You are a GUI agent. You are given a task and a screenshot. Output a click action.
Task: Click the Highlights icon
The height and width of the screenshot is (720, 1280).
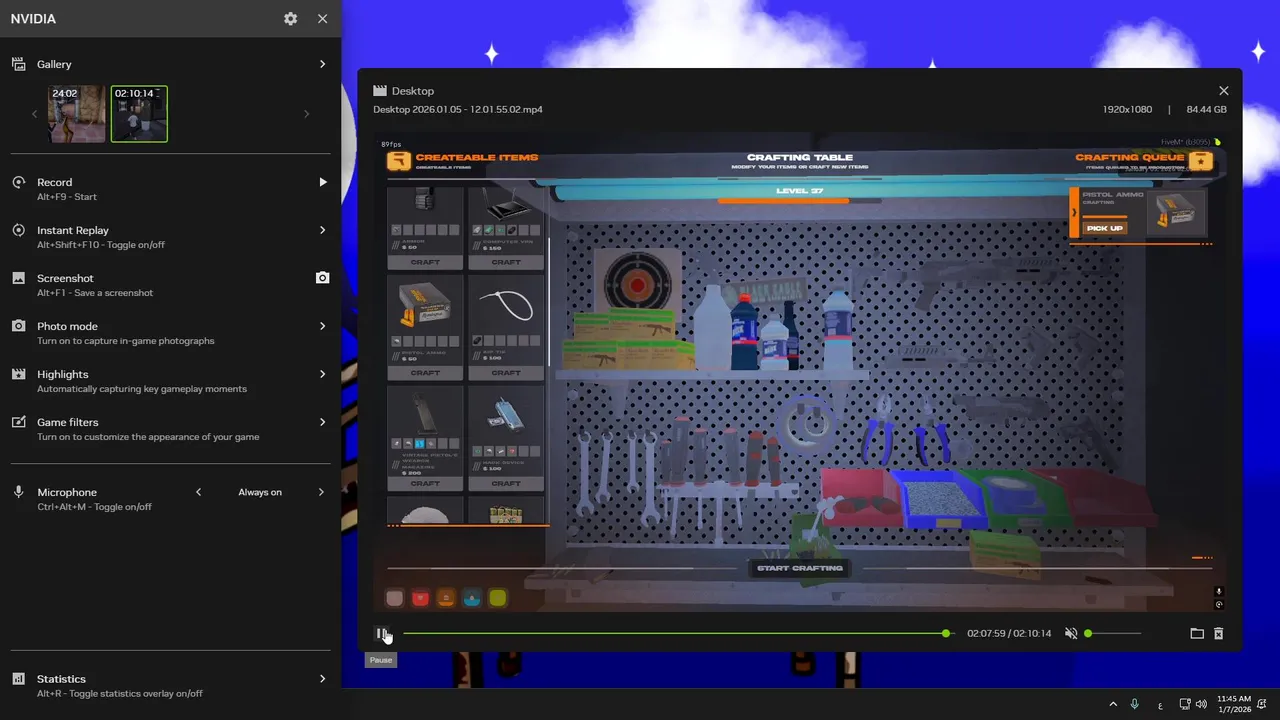click(x=18, y=374)
